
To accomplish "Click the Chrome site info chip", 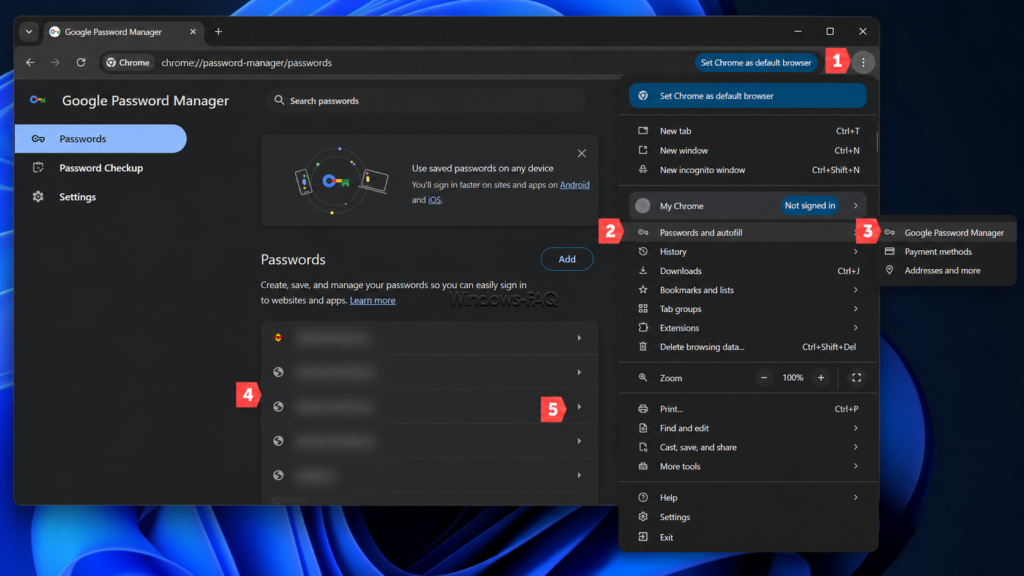I will (x=128, y=63).
